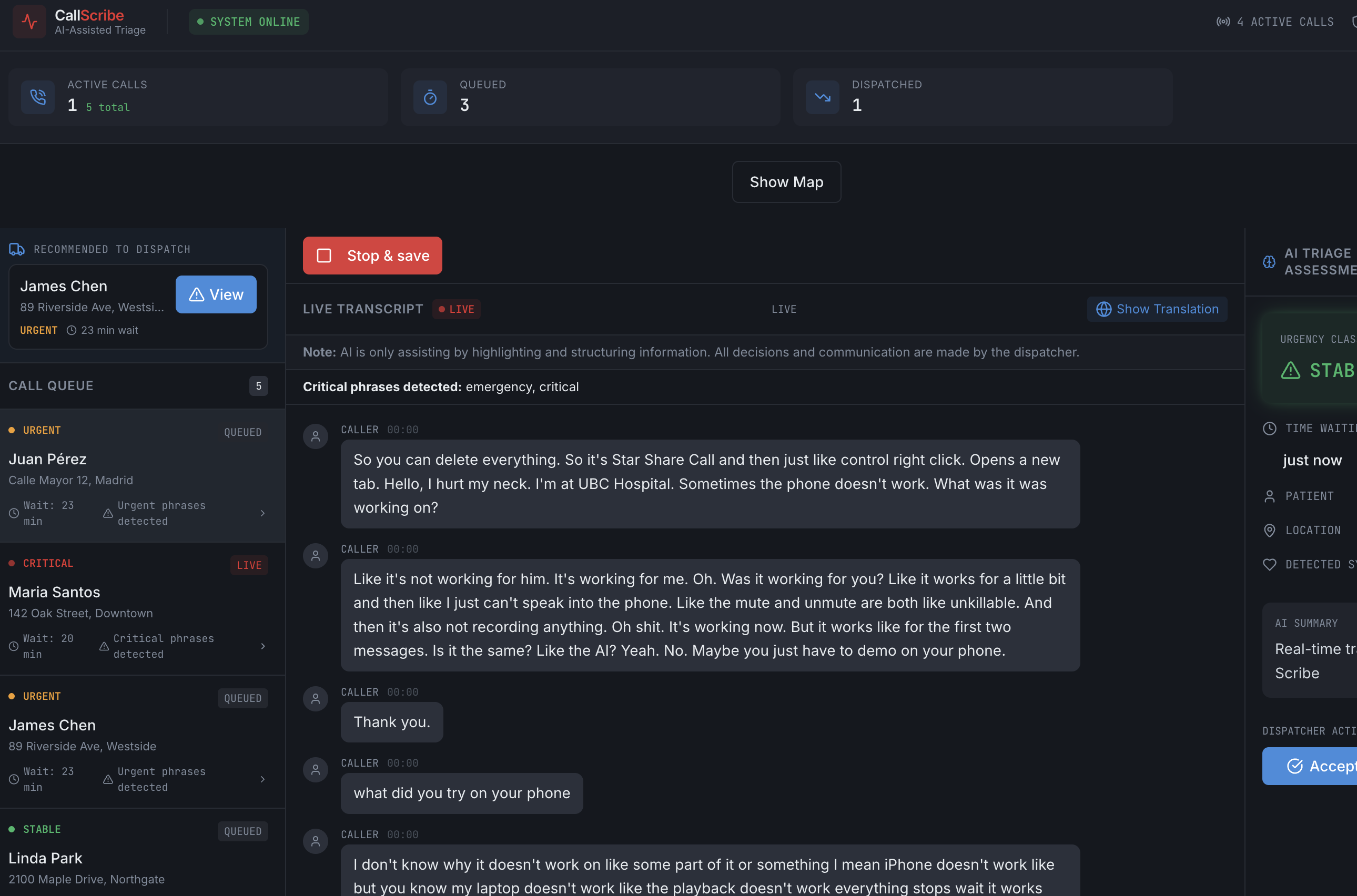Select Linda Park in call queue
Screen dimensions: 1357x896
click(46, 858)
